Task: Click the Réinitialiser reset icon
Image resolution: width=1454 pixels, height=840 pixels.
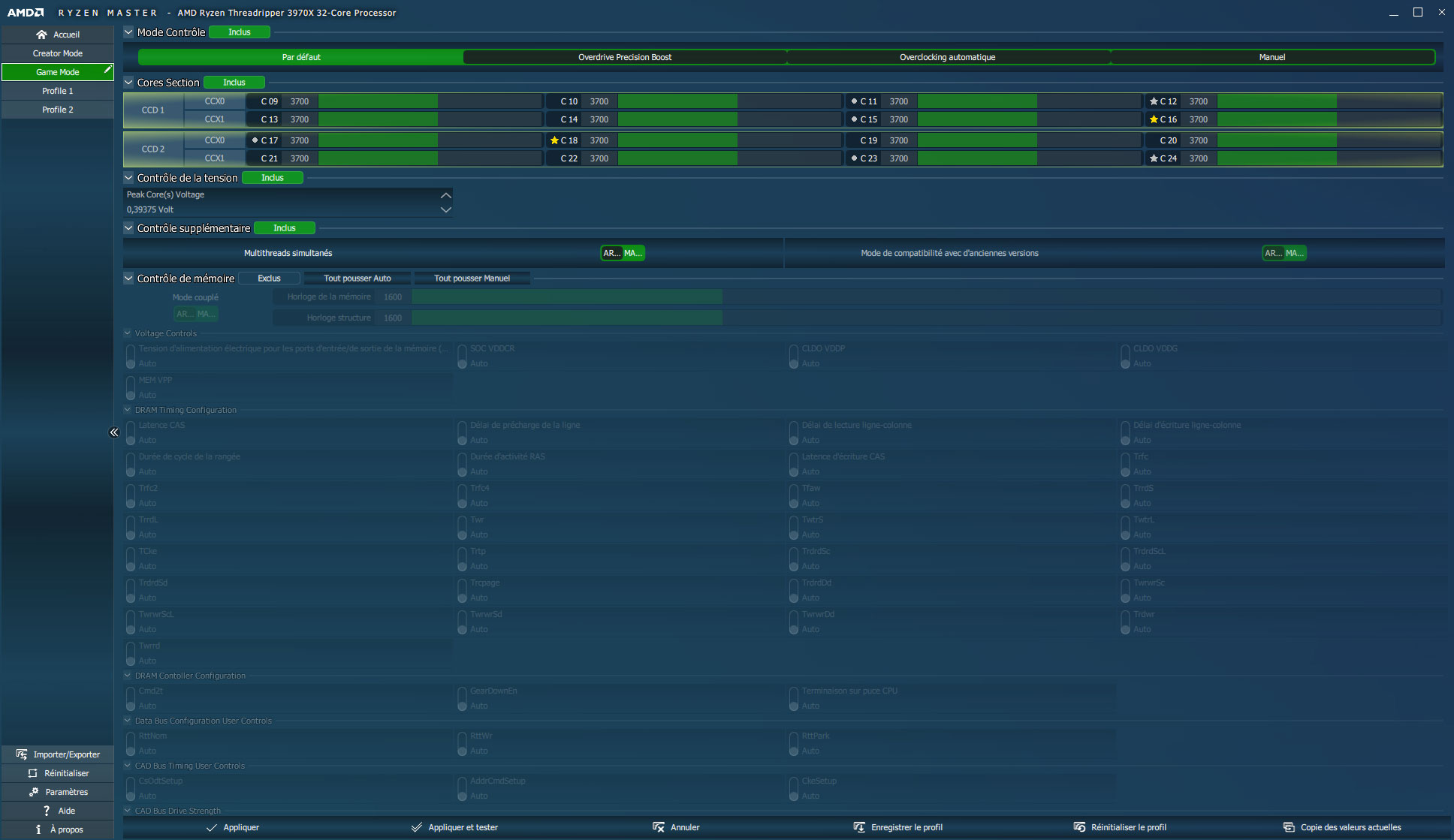Action: tap(32, 773)
